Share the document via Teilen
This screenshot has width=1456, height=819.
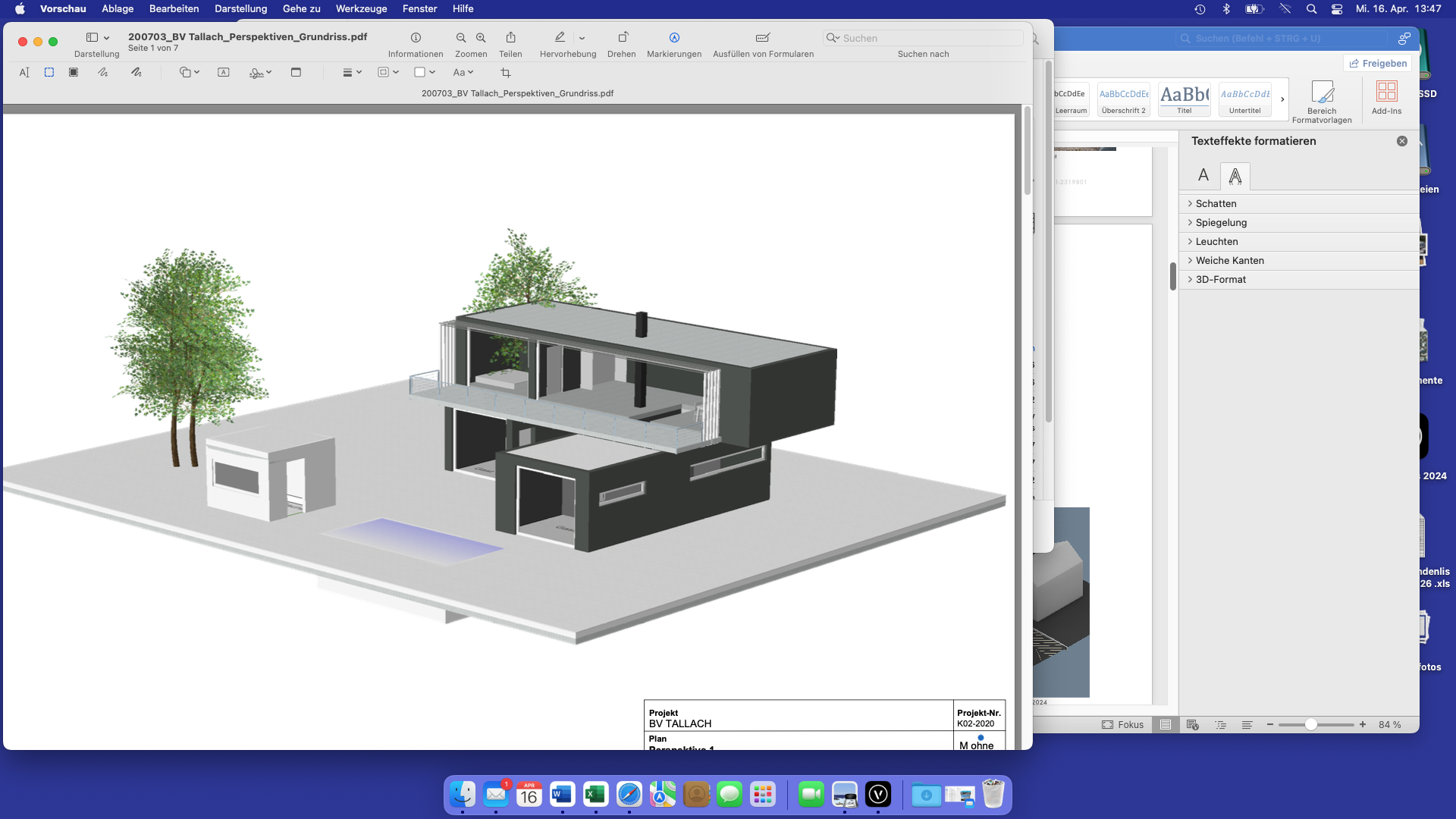click(511, 38)
